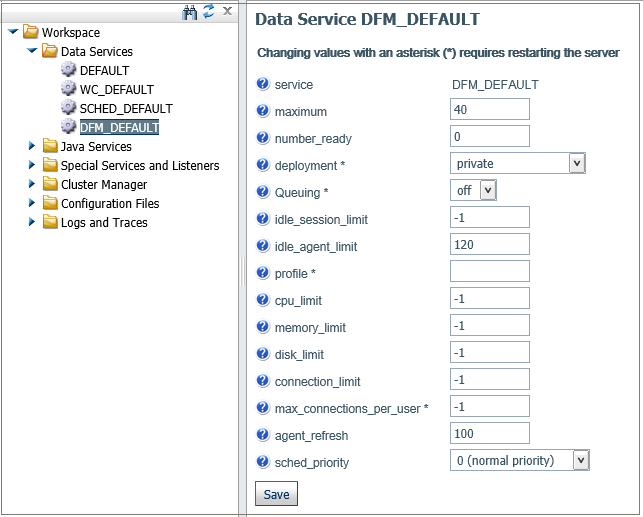
Task: Select the WC_DEFAULT data service
Action: [x=117, y=89]
